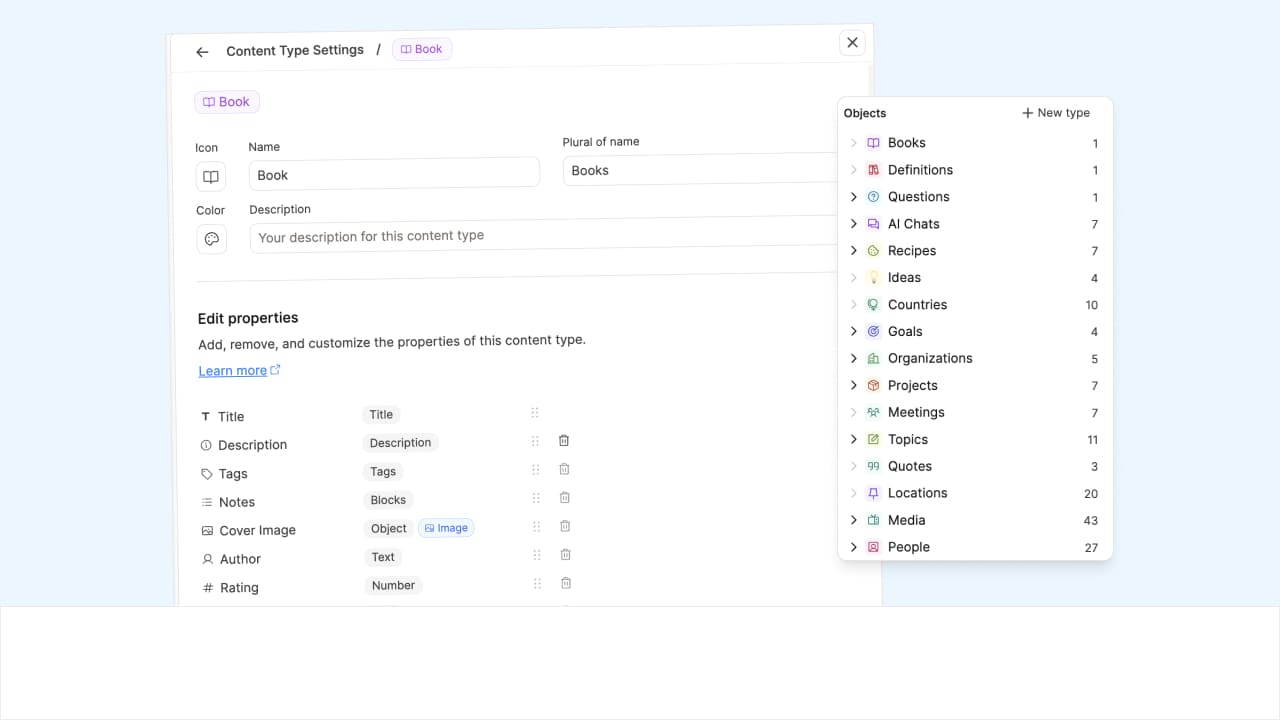
Task: Expand the Recipes tree item
Action: click(x=854, y=251)
